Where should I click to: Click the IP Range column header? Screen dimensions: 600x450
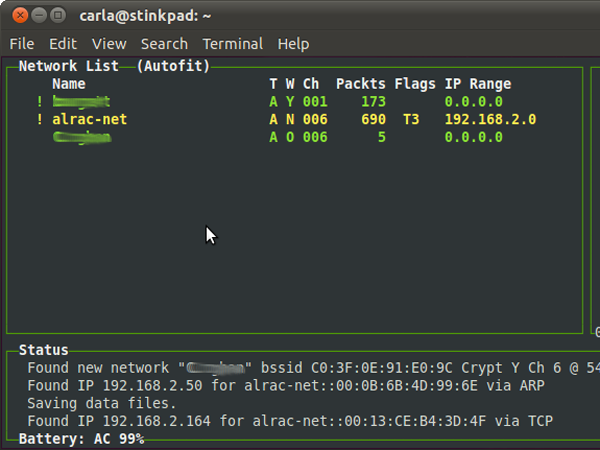click(x=478, y=84)
